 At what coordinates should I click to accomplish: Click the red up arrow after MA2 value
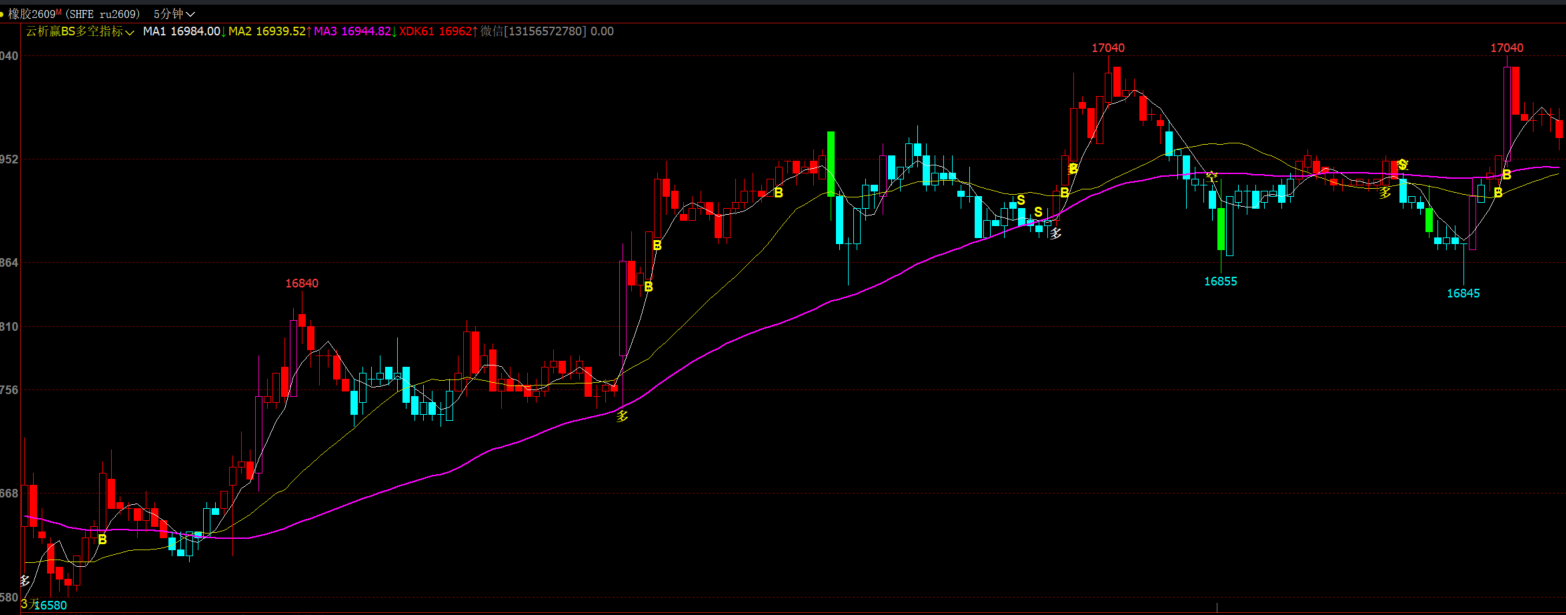click(310, 31)
